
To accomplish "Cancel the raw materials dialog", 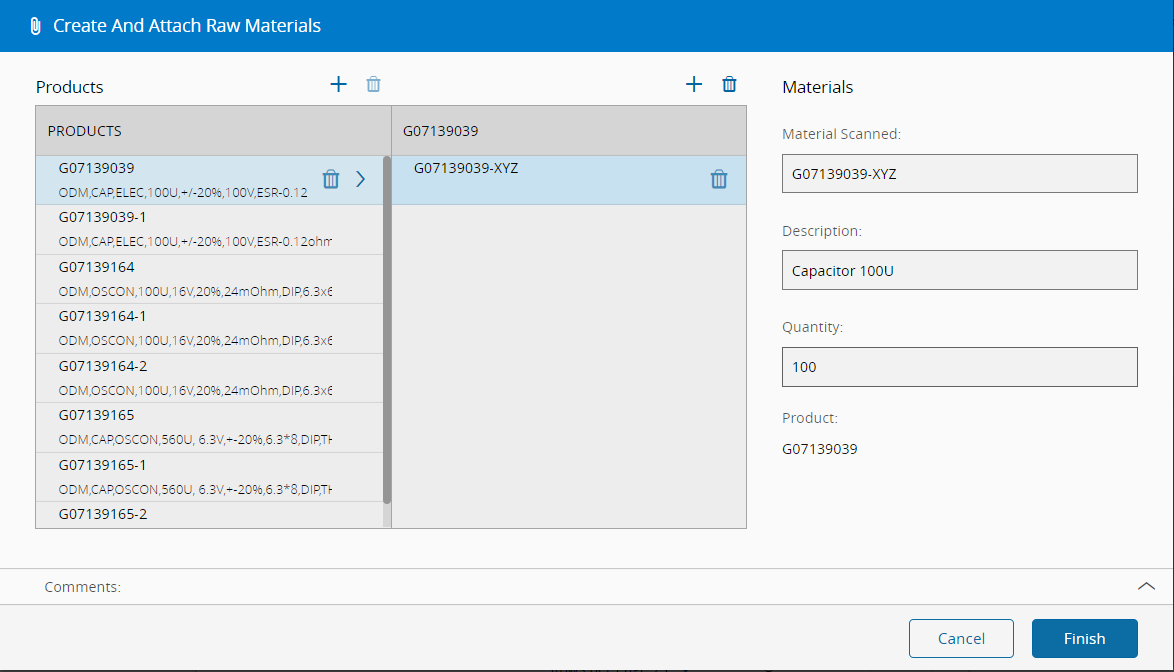I will pyautogui.click(x=961, y=639).
